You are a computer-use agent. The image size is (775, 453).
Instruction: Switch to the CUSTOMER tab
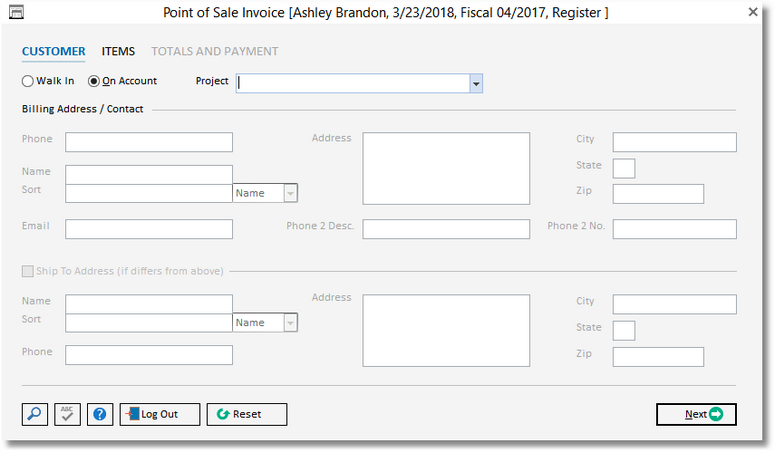coord(53,51)
